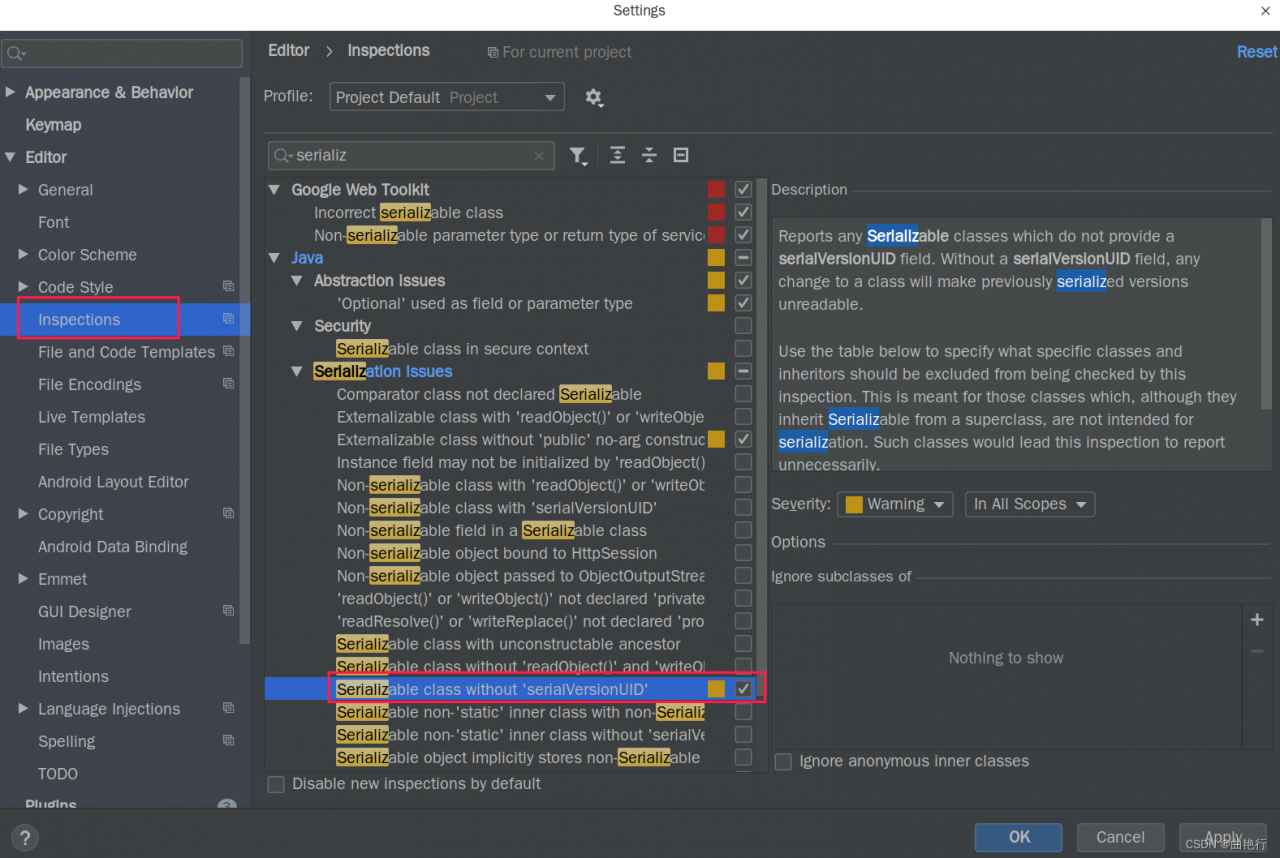Image resolution: width=1280 pixels, height=858 pixels.
Task: Check 'Disable new inspections by default'
Action: pyautogui.click(x=276, y=784)
